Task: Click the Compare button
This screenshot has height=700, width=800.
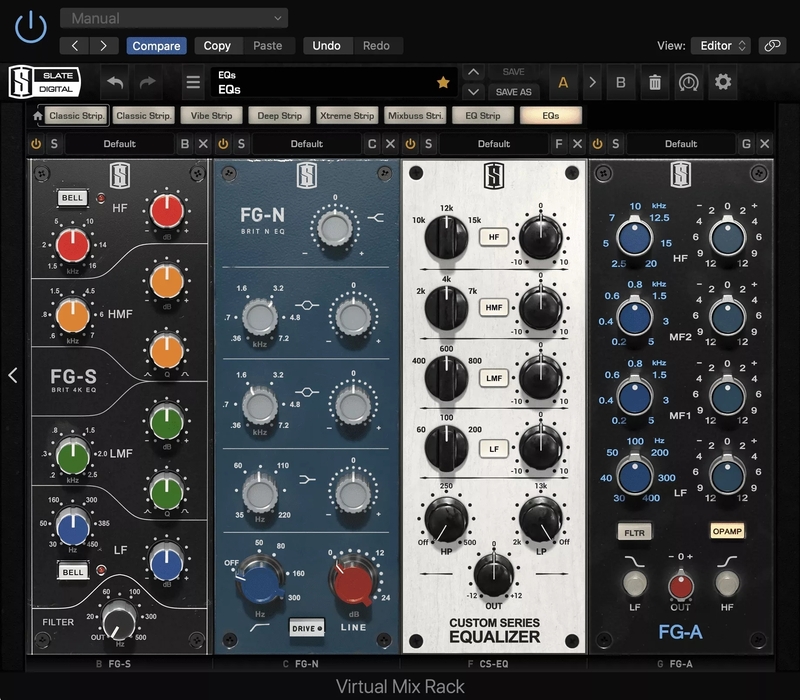Action: (156, 46)
